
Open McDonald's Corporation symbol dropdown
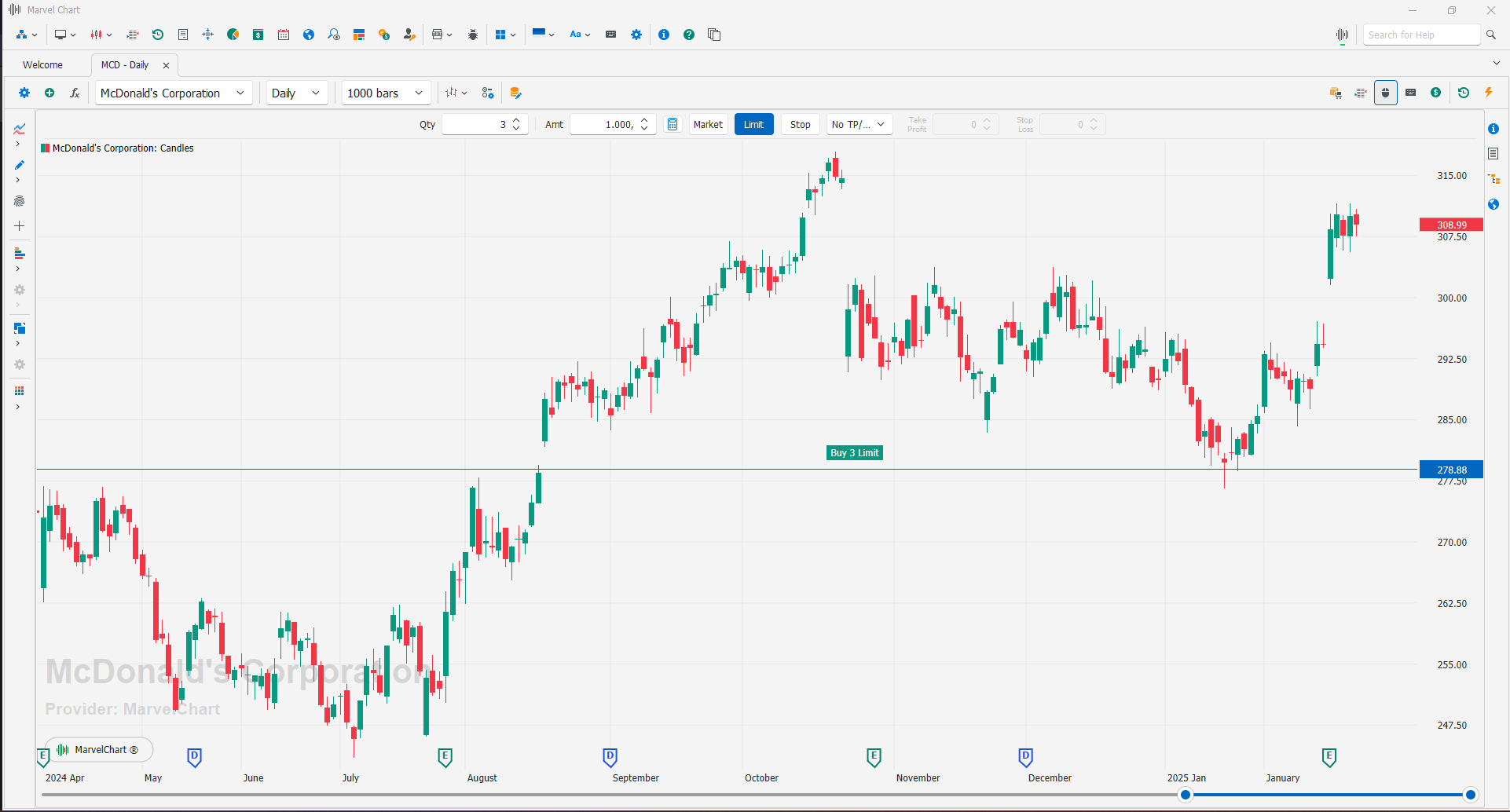(x=174, y=93)
